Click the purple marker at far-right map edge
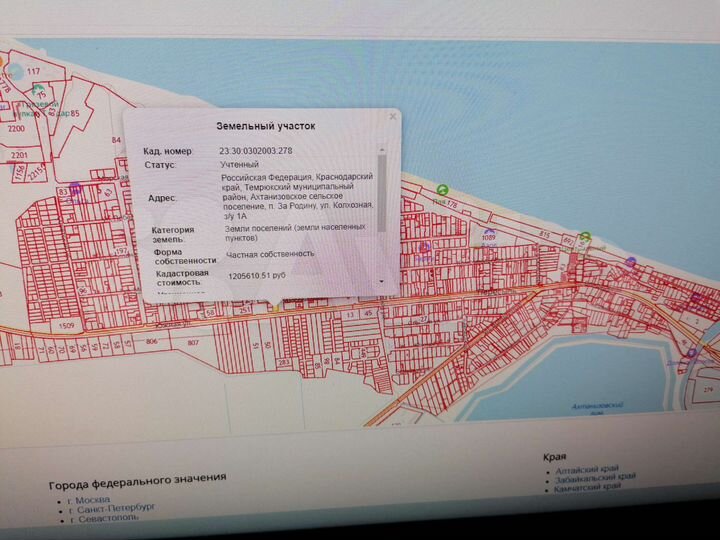The height and width of the screenshot is (540, 720). (692, 352)
